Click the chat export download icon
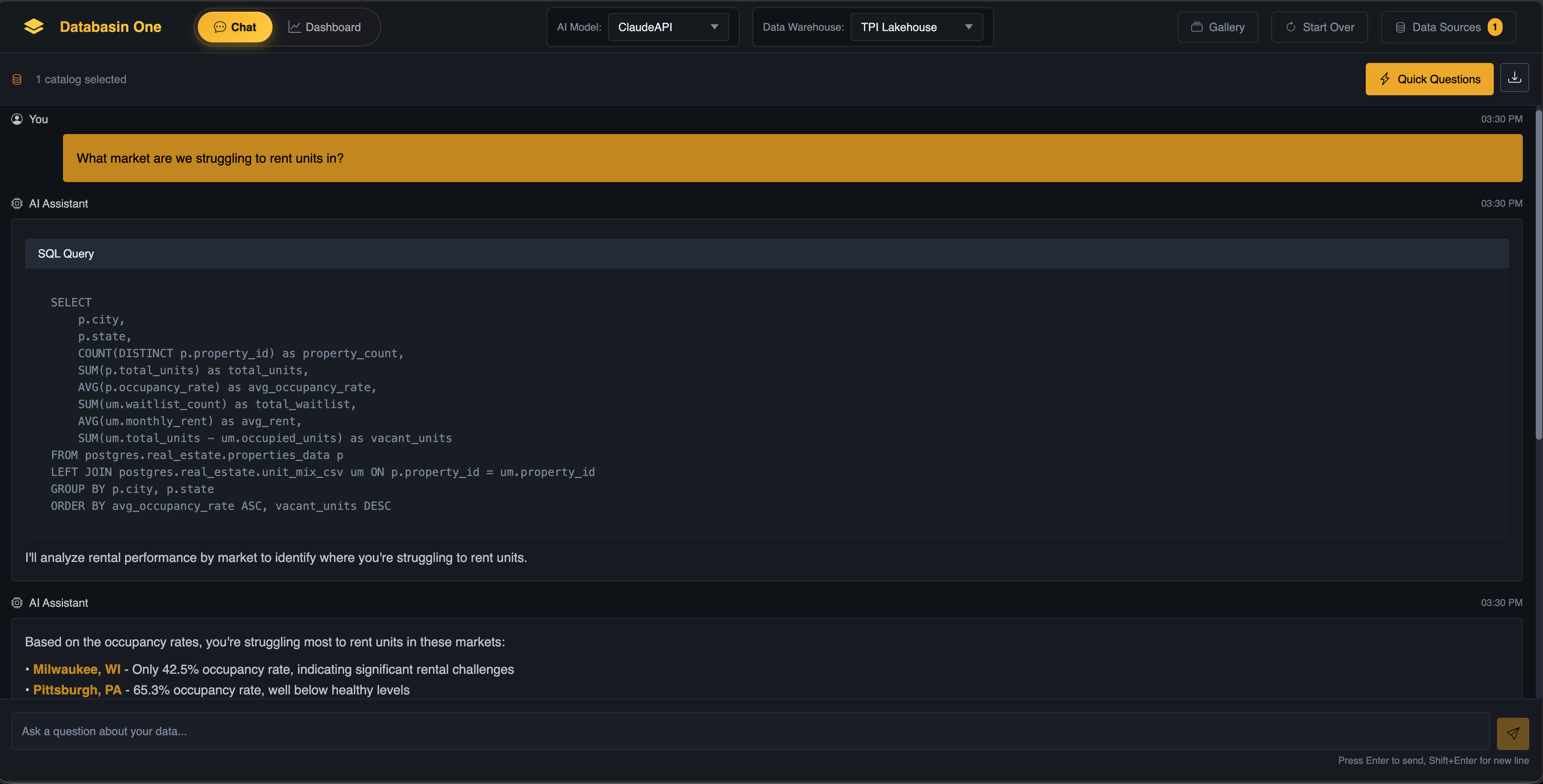The height and width of the screenshot is (784, 1543). (1514, 78)
